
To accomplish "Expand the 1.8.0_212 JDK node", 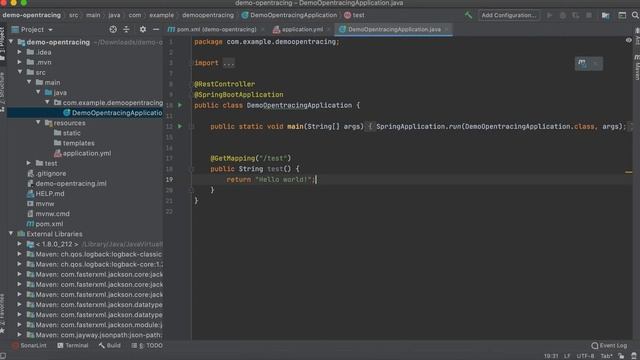I will click(20, 244).
